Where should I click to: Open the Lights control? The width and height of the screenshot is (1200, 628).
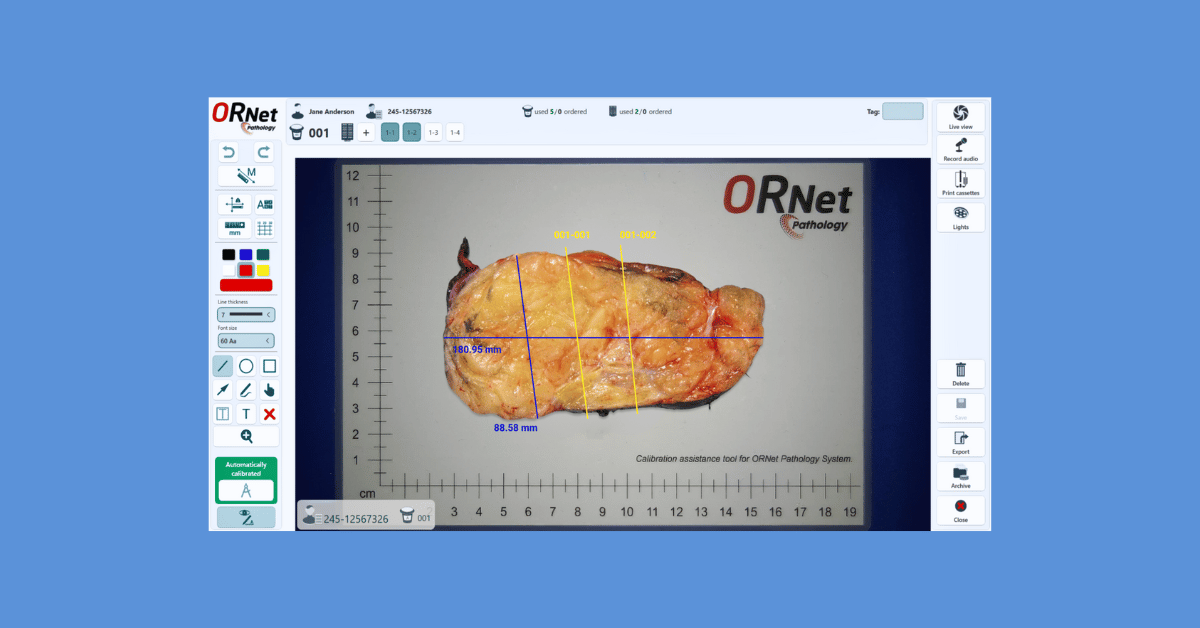tap(961, 217)
